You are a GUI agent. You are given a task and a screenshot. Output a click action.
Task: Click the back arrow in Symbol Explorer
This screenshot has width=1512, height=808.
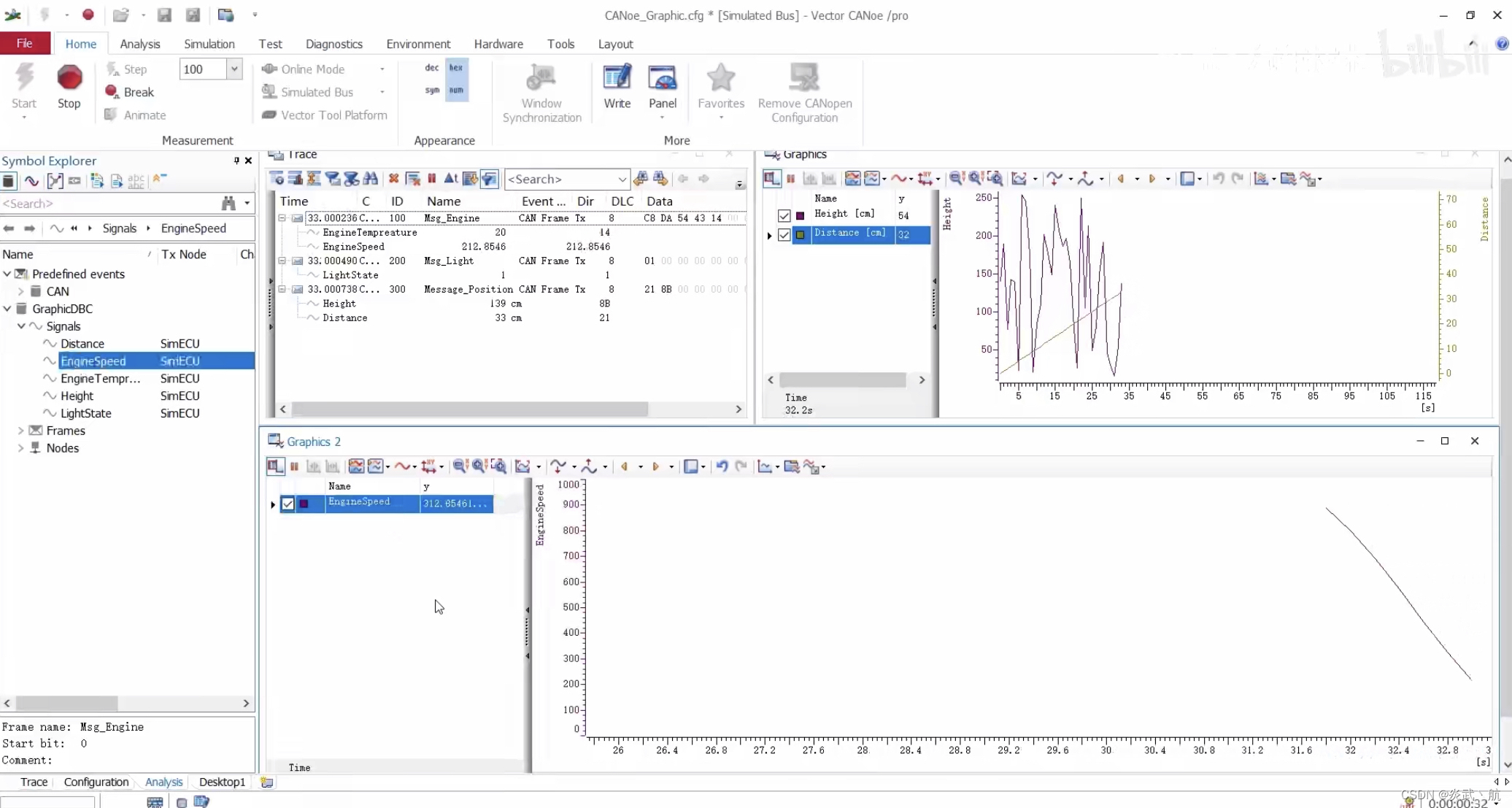[x=9, y=228]
